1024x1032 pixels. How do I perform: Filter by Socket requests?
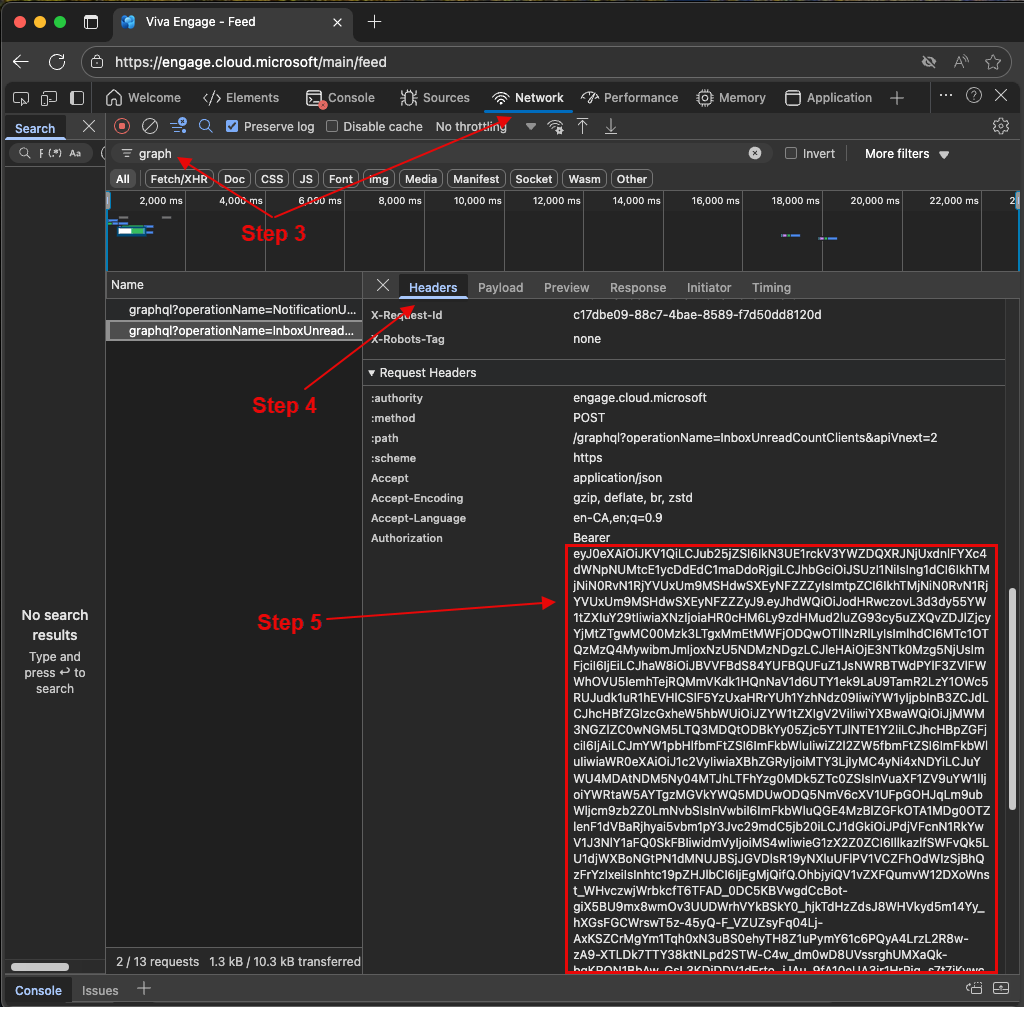(534, 179)
